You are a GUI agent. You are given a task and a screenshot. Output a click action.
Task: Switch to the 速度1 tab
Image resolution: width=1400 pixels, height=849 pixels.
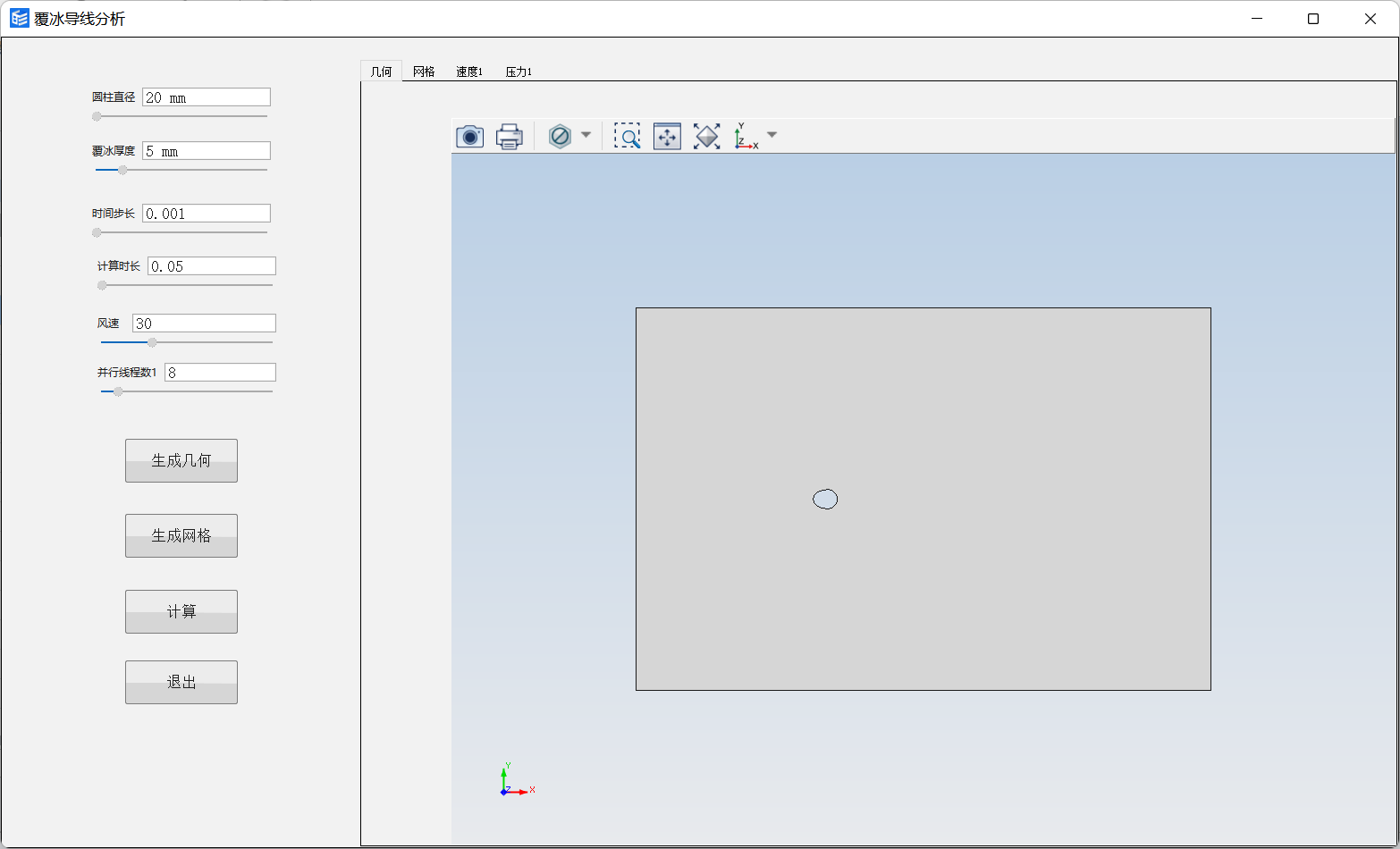[469, 71]
